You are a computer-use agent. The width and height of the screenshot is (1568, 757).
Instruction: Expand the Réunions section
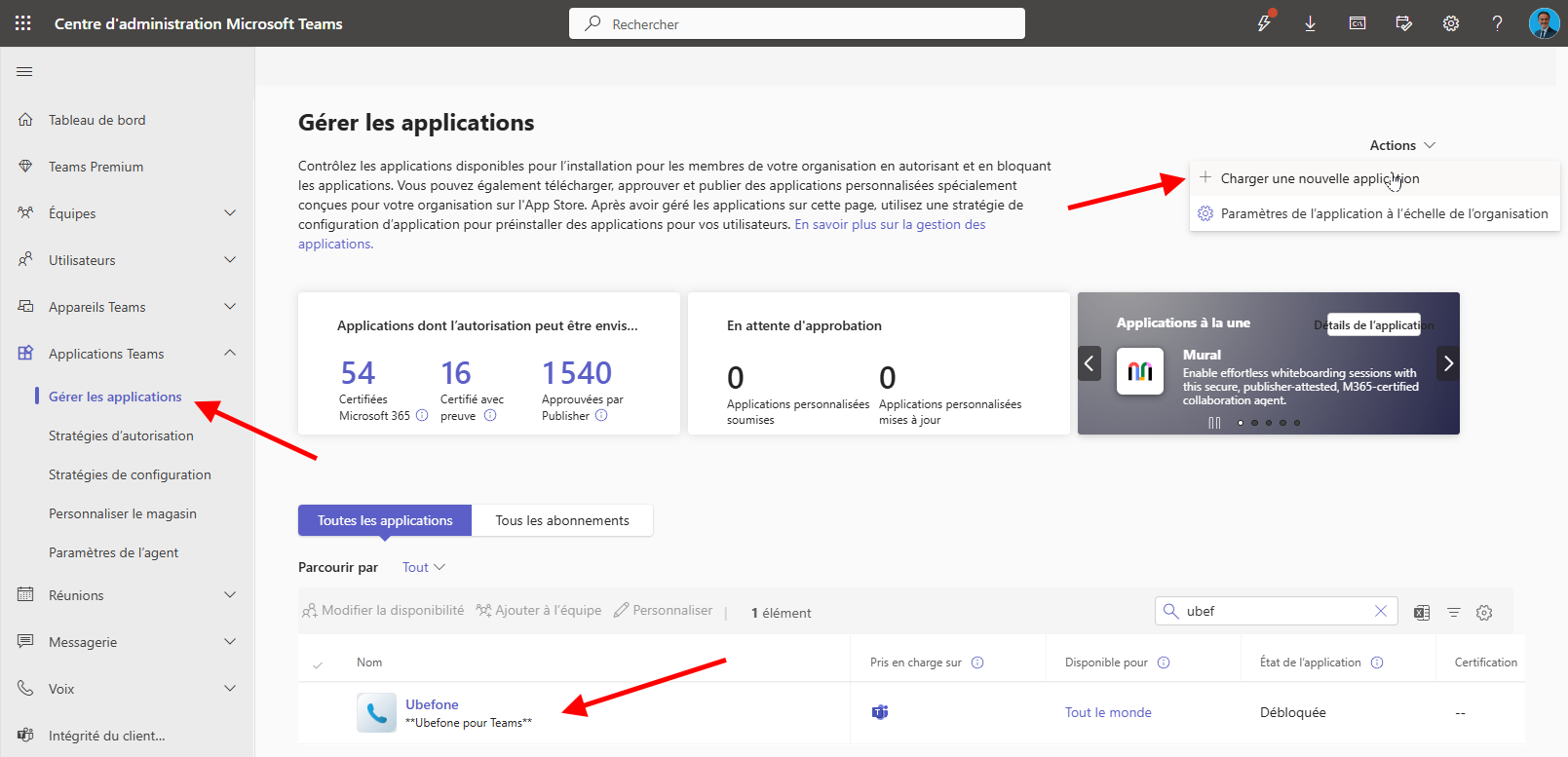230,595
